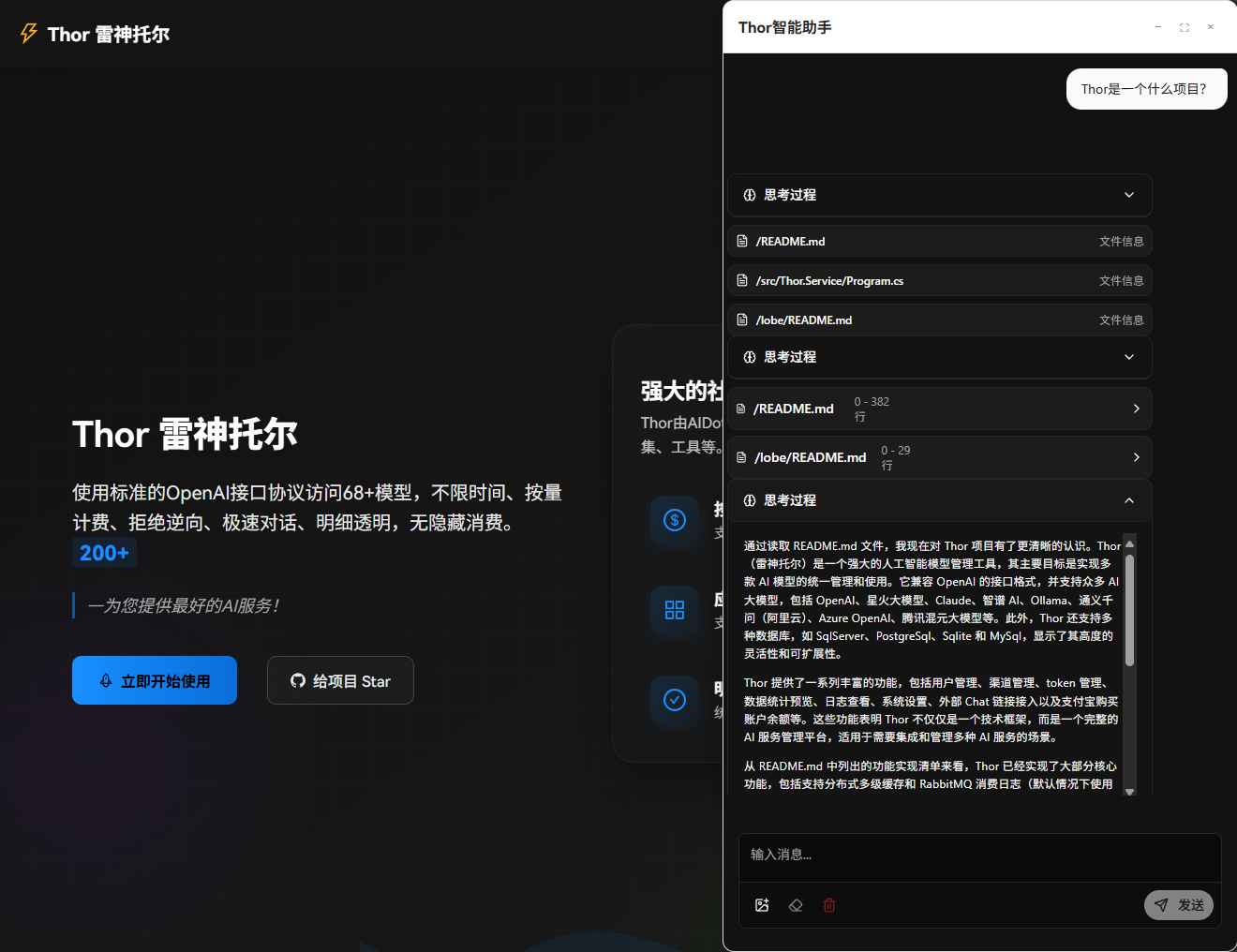This screenshot has width=1237, height=952.
Task: Click the "200+" badge
Action: (x=105, y=553)
